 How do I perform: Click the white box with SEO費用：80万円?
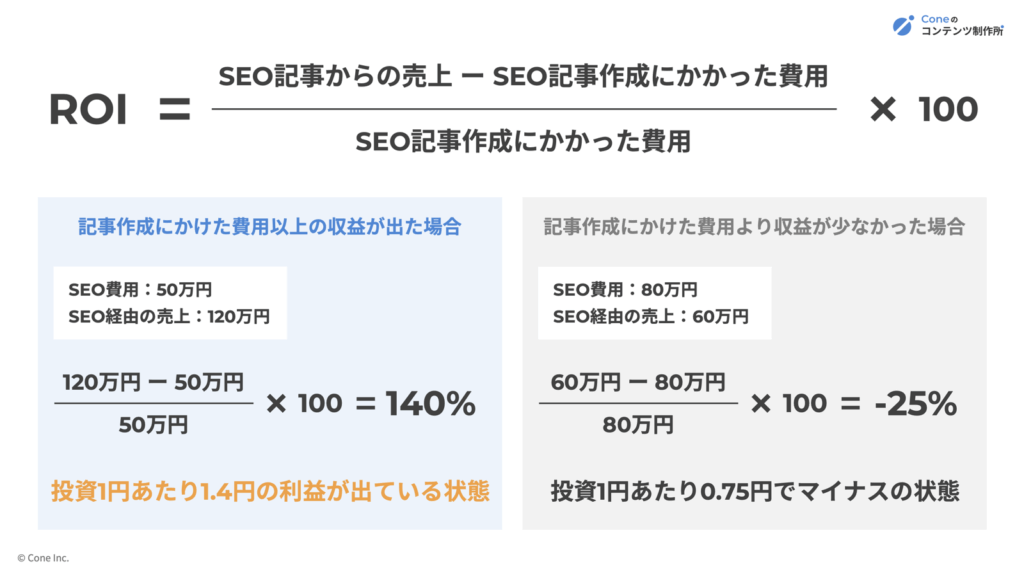click(x=654, y=303)
